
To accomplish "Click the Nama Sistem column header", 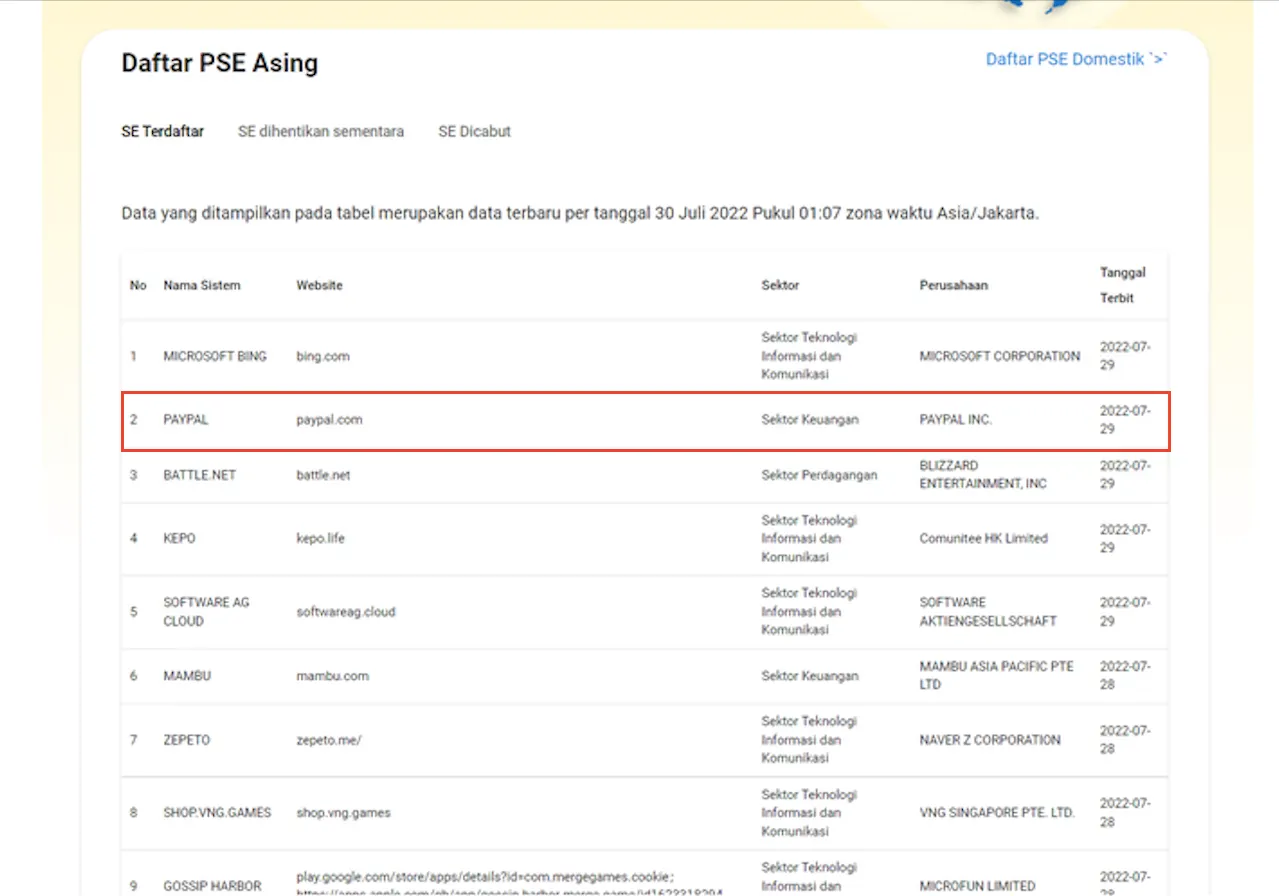I will point(202,285).
